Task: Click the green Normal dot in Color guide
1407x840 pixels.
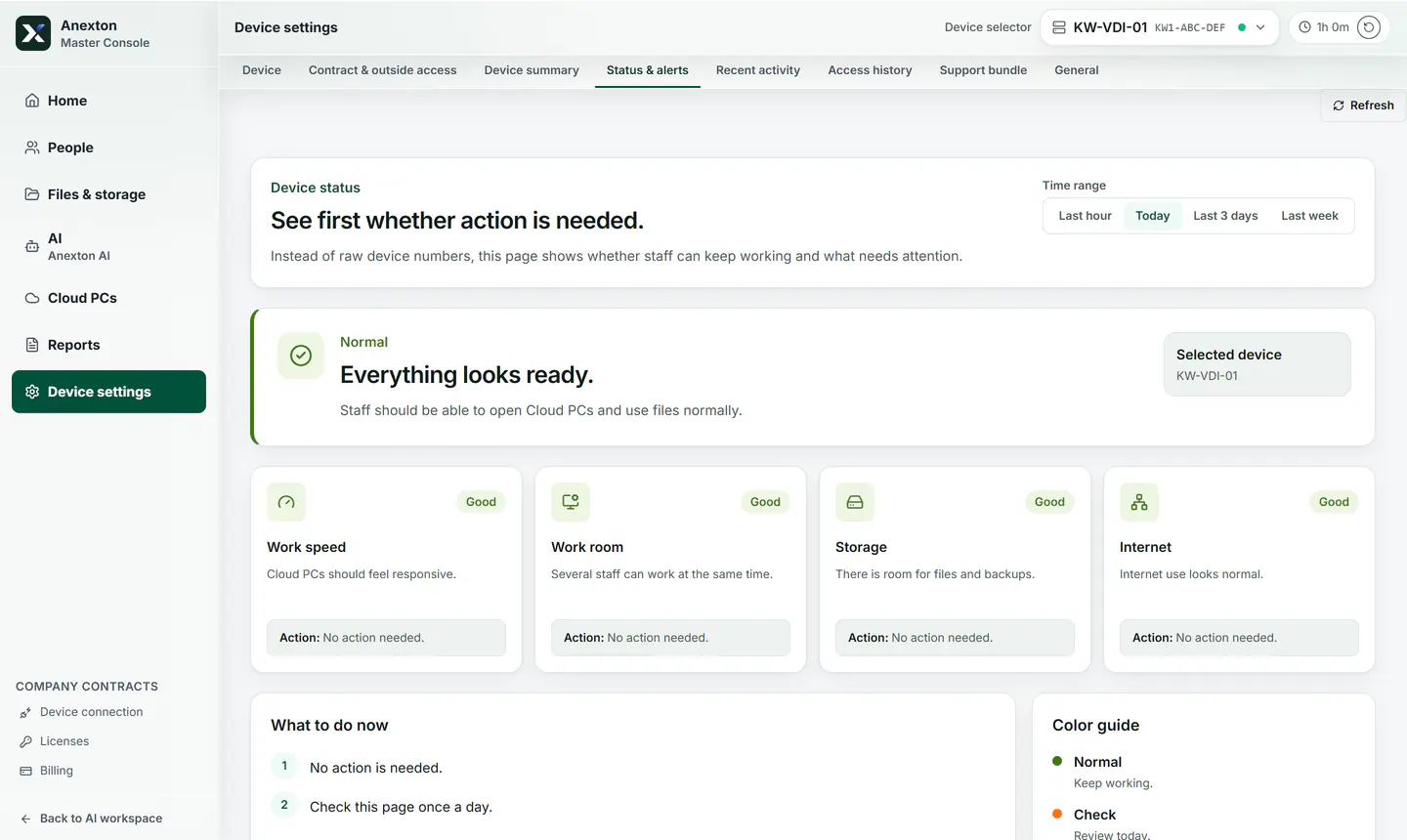Action: click(x=1057, y=761)
